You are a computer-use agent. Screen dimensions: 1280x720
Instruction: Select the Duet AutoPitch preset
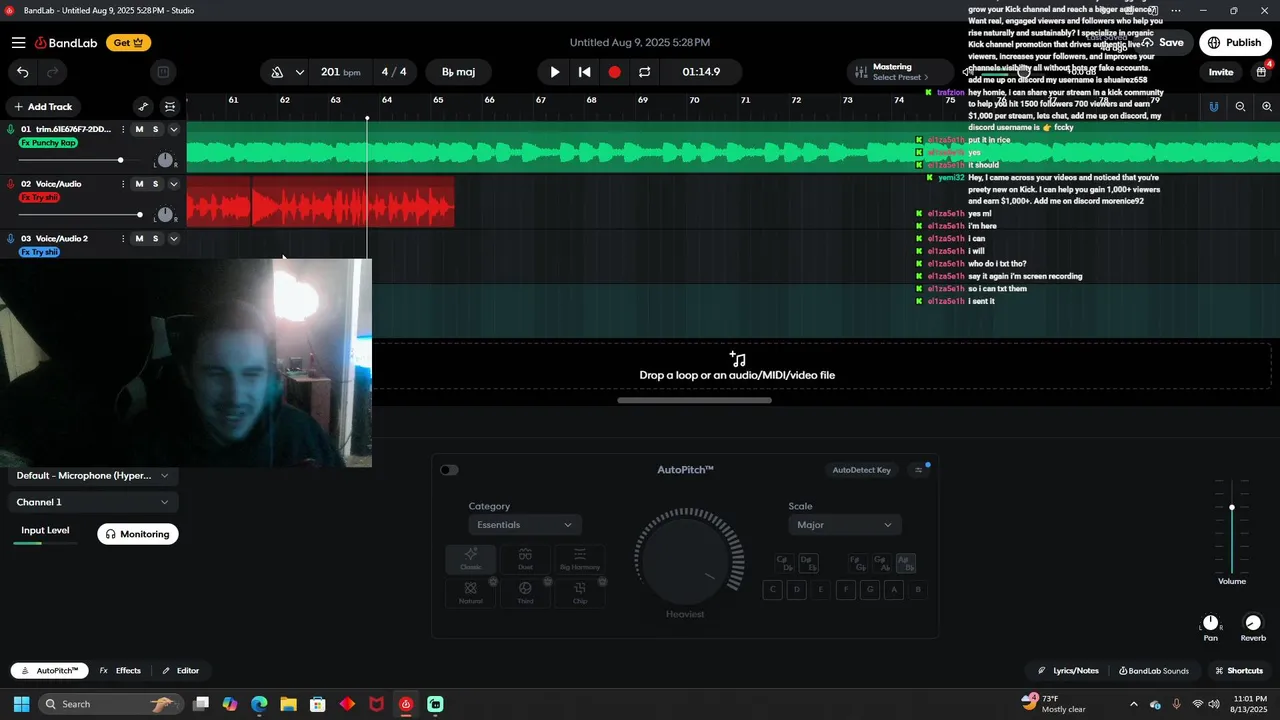pyautogui.click(x=525, y=559)
